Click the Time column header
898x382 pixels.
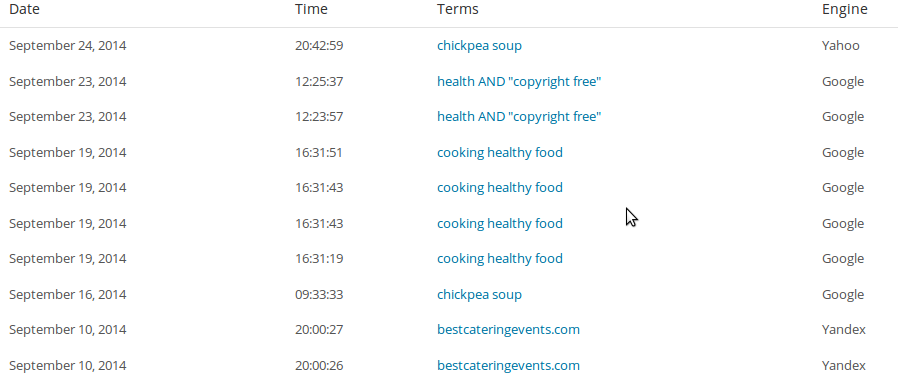click(x=311, y=9)
